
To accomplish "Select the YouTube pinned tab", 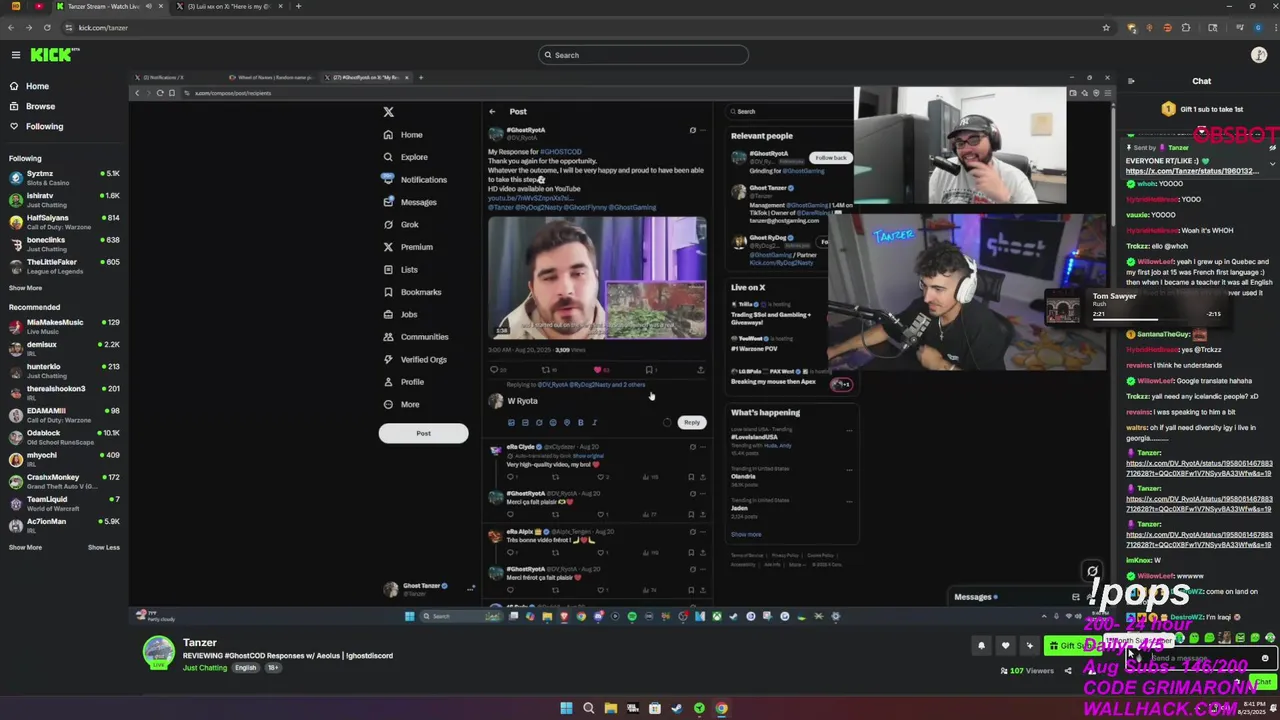I will [39, 6].
